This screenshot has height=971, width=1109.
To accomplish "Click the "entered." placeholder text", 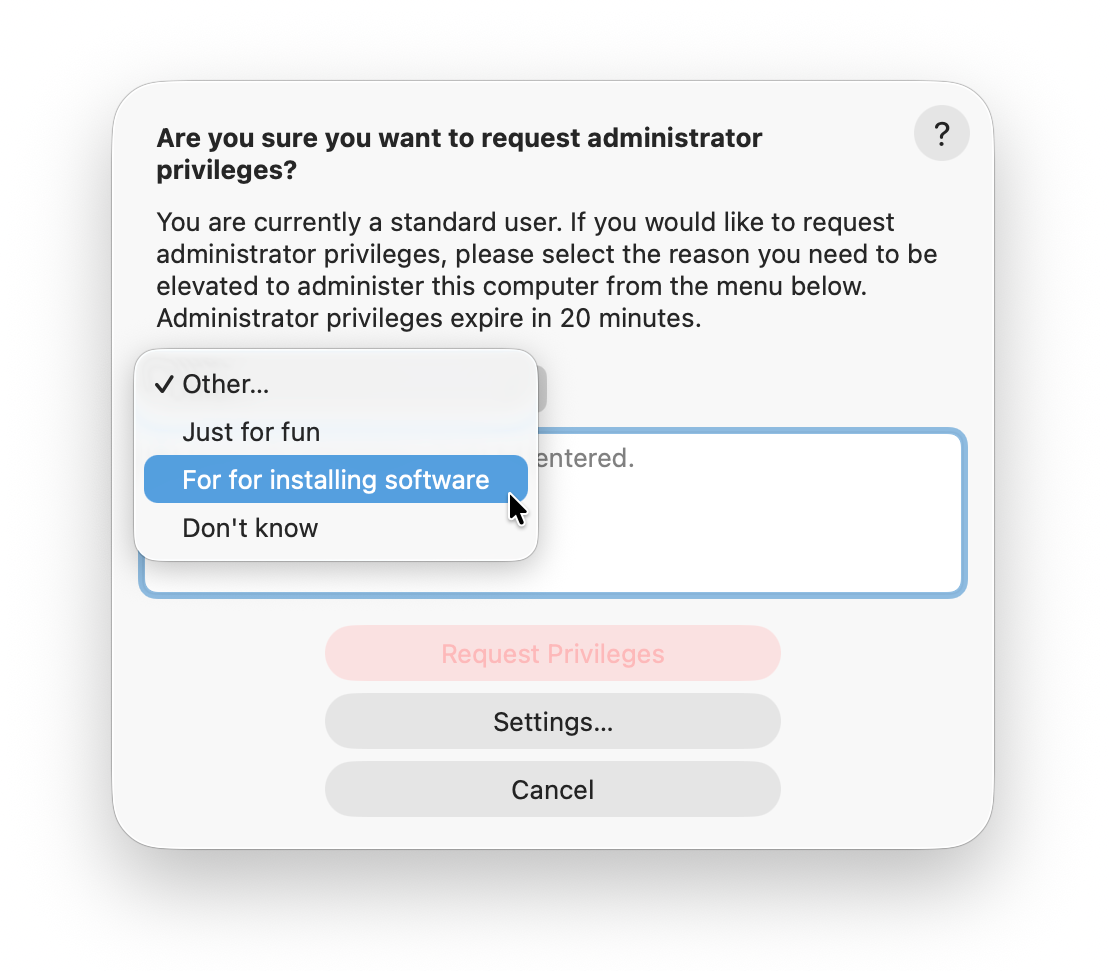I will (584, 460).
